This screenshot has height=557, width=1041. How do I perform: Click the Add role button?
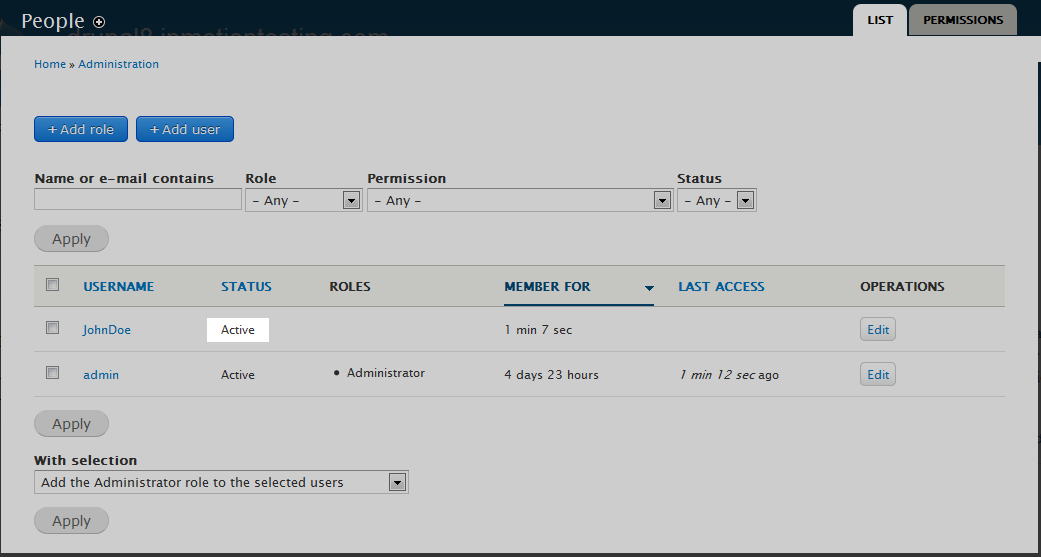[81, 129]
